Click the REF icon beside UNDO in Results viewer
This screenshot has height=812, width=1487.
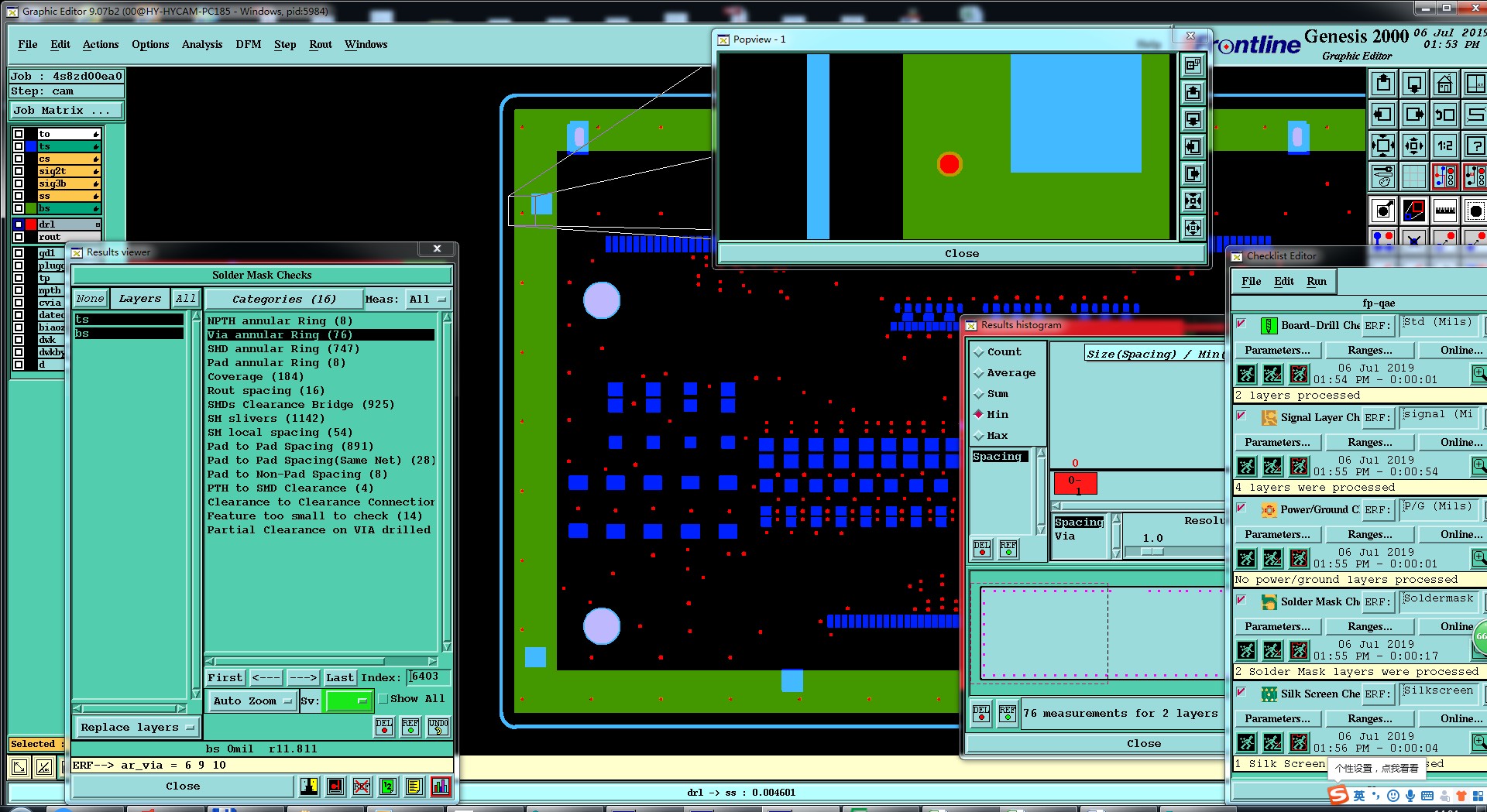pyautogui.click(x=410, y=726)
